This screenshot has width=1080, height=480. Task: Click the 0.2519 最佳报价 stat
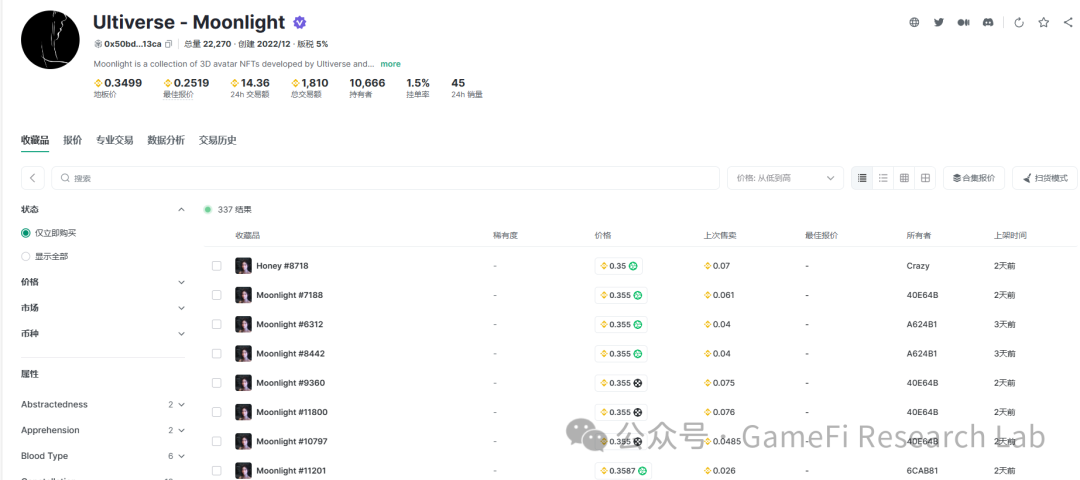[x=186, y=87]
